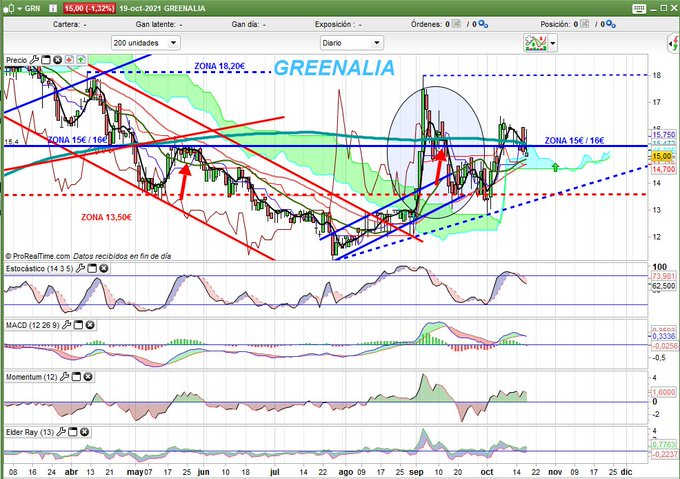Maximize the Precio panel window icon
Viewport: 680px width, 479px height.
point(46,60)
